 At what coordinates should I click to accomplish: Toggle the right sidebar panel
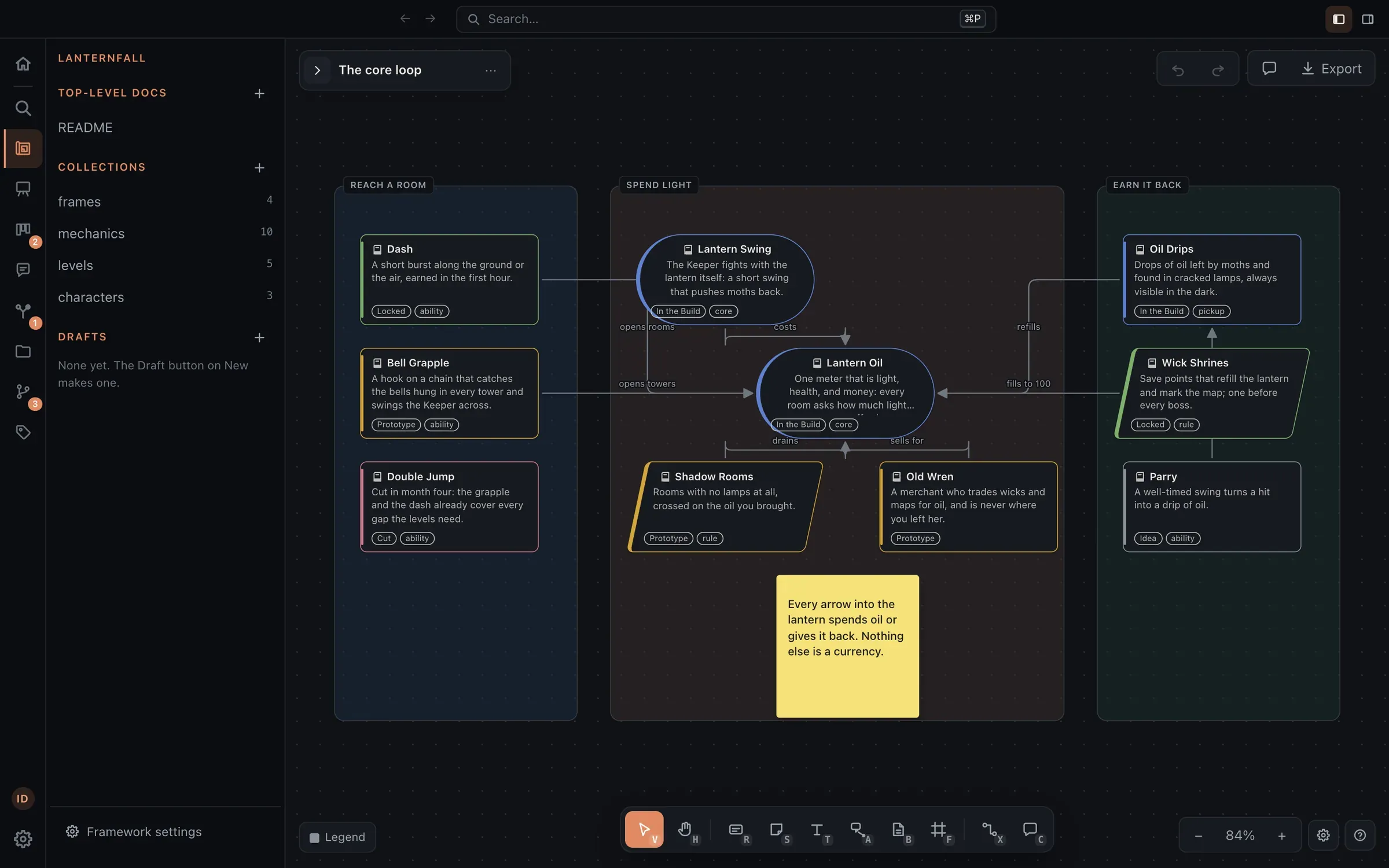(1367, 19)
